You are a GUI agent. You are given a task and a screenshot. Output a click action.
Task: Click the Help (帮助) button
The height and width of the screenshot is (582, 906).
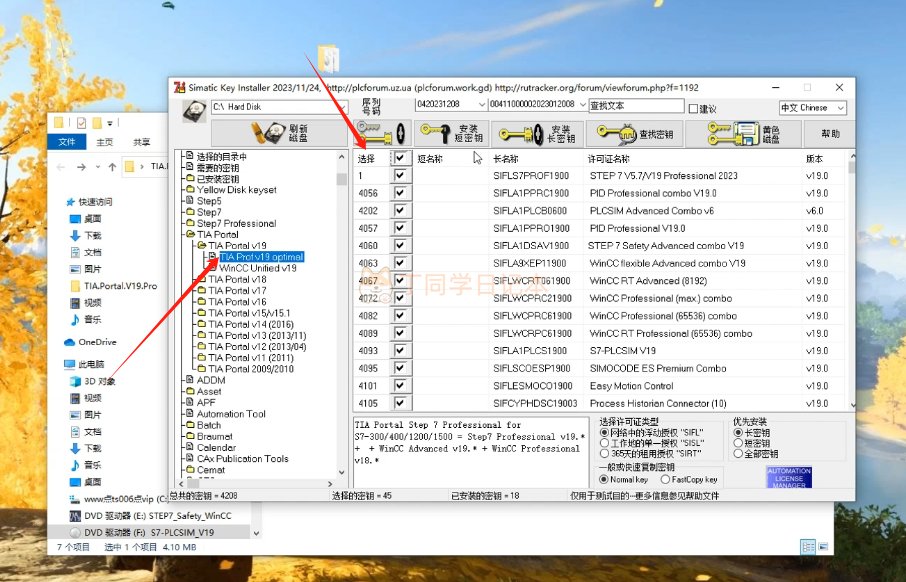click(x=830, y=133)
